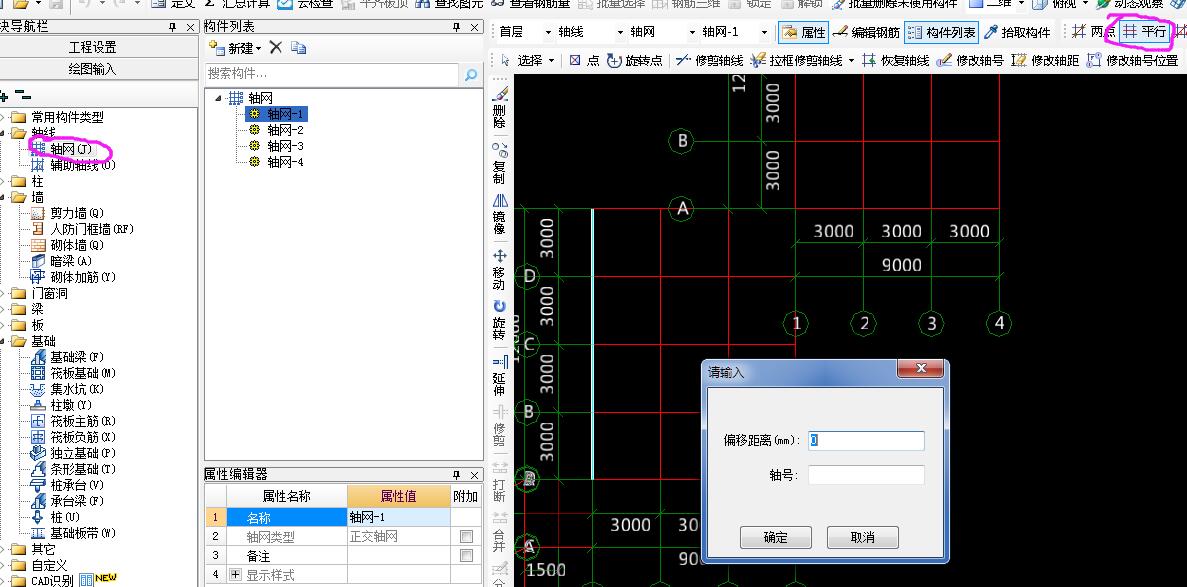Select the 延伸 (extend) tool
The height and width of the screenshot is (587, 1187).
pyautogui.click(x=500, y=376)
